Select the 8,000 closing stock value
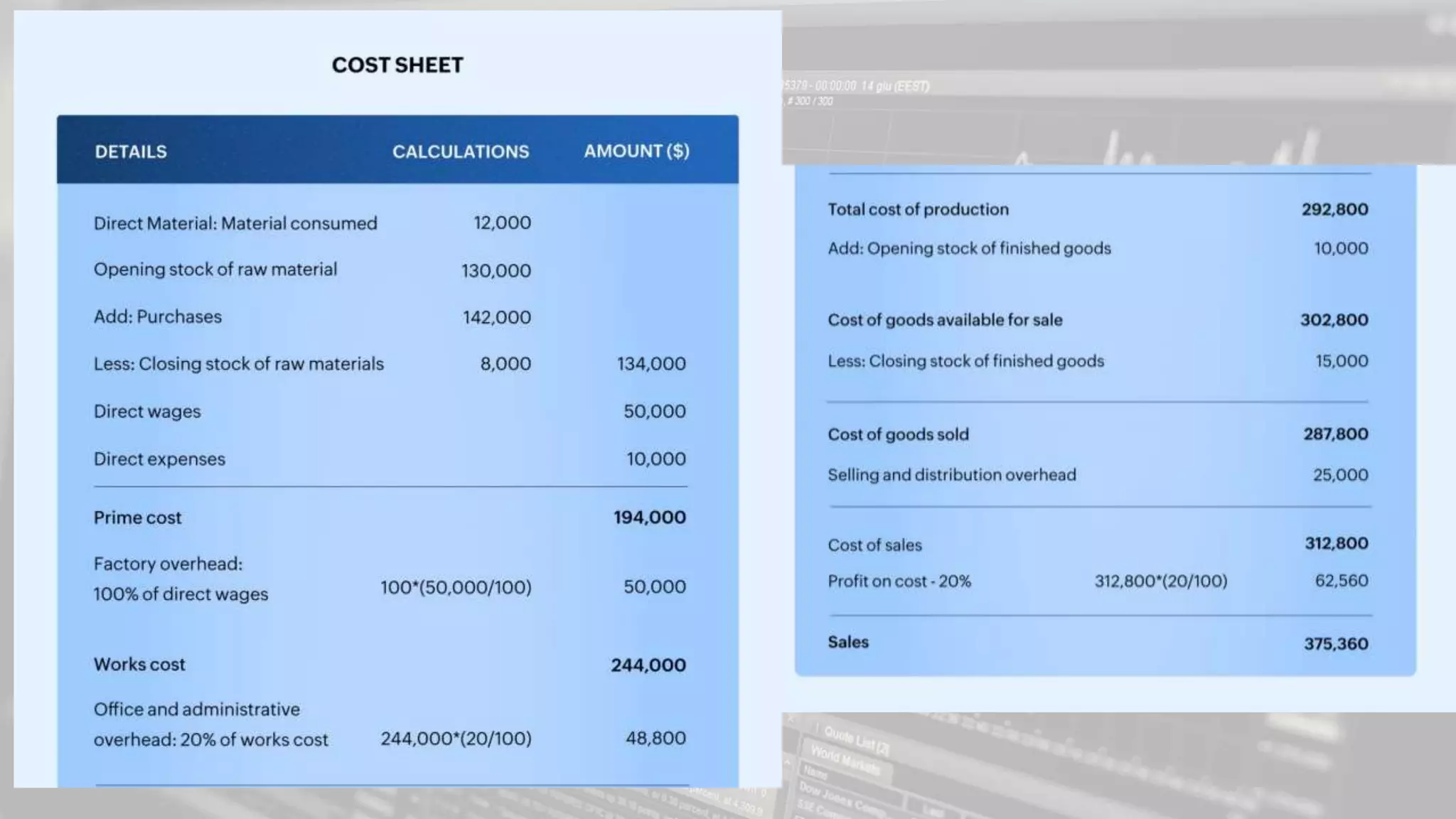The image size is (1456, 819). (x=505, y=364)
